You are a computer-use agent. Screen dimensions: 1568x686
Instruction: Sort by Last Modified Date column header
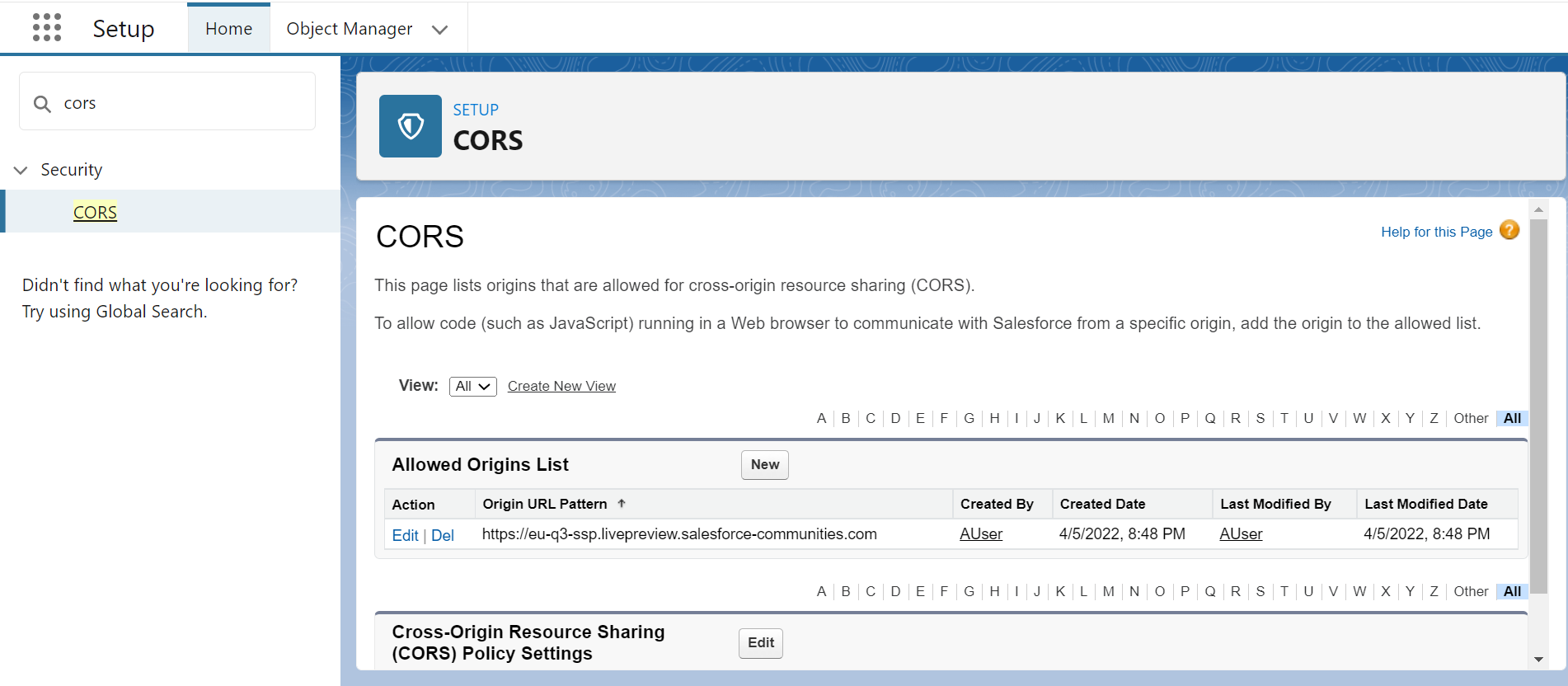click(1426, 504)
